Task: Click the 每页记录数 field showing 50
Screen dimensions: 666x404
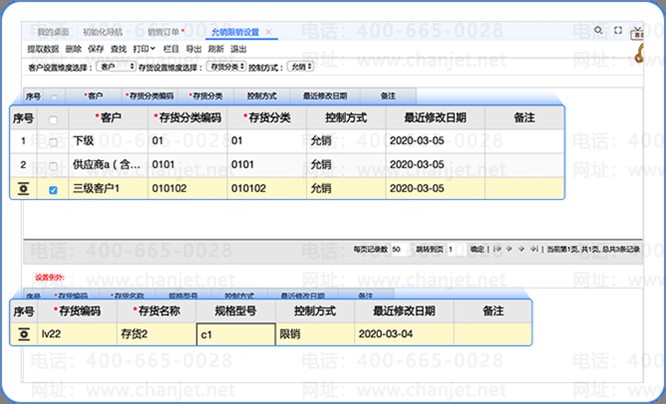Action: [399, 249]
